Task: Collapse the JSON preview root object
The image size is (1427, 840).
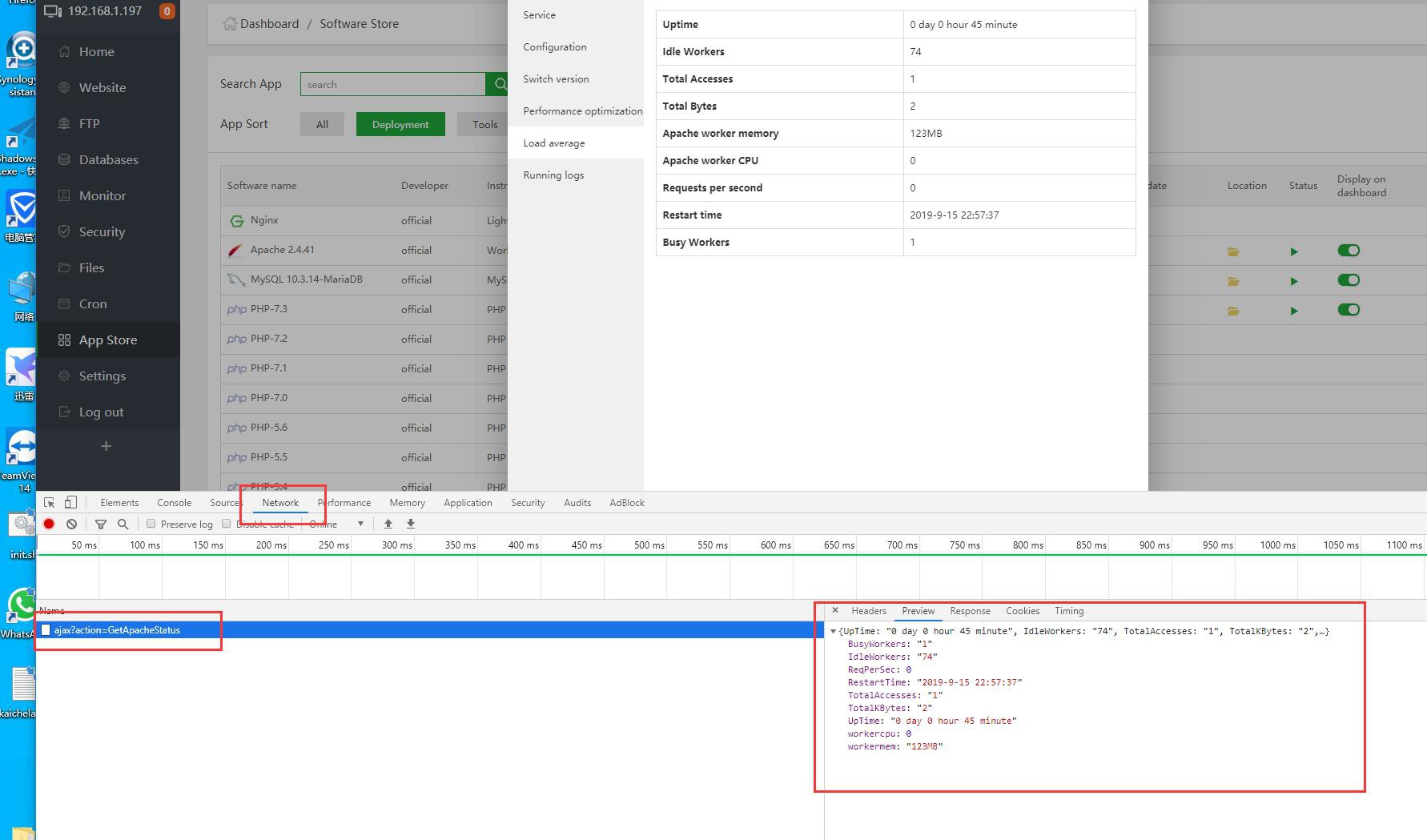Action: point(833,632)
